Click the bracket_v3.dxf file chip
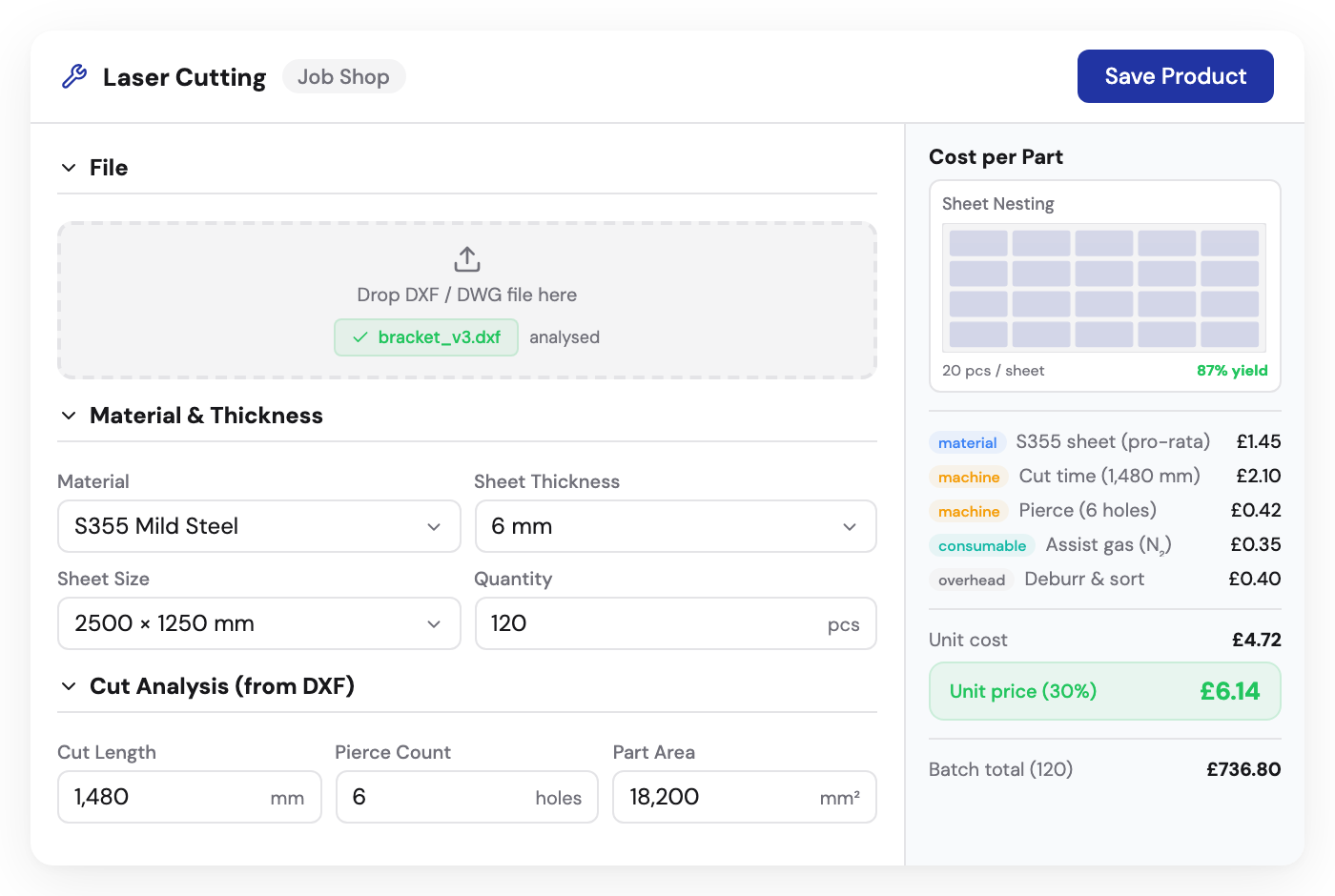 (x=425, y=337)
